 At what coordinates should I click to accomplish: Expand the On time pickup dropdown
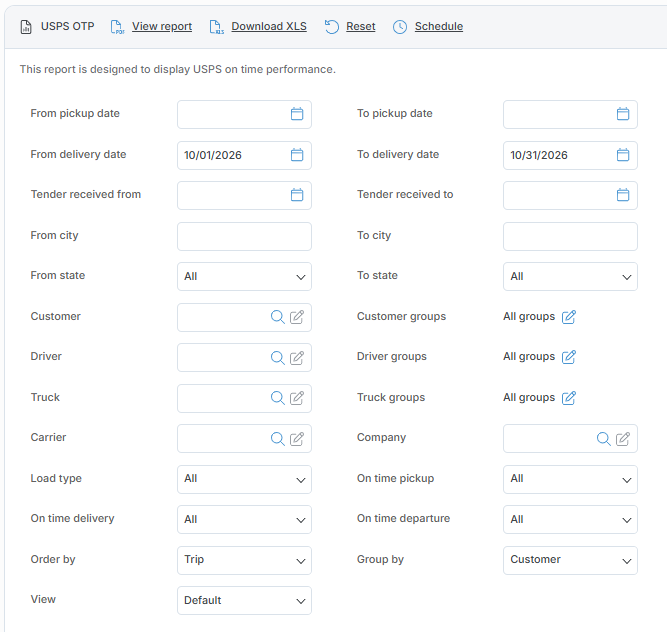point(570,479)
